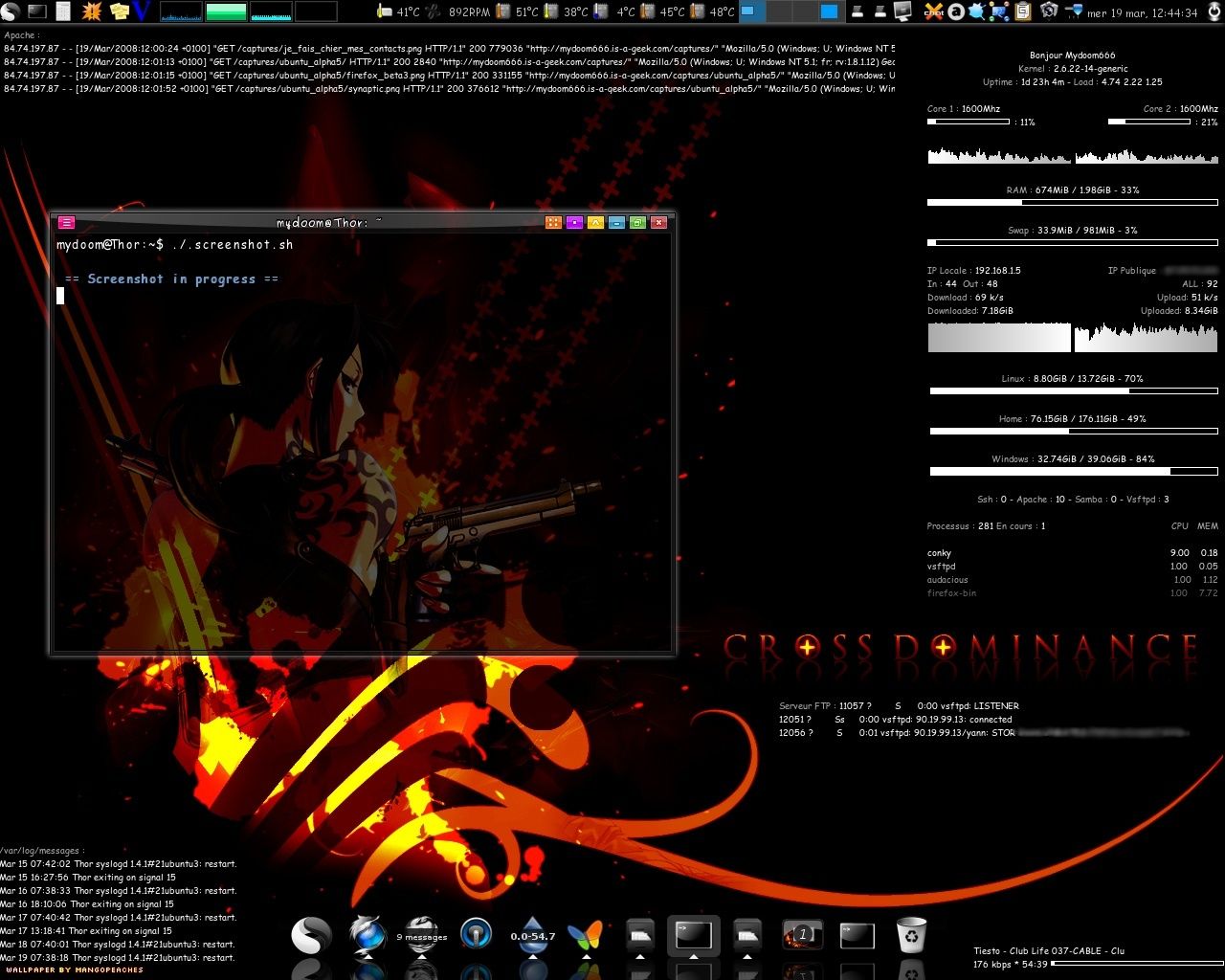Open the second file manager icon in the dock
1225x980 pixels.
click(747, 934)
